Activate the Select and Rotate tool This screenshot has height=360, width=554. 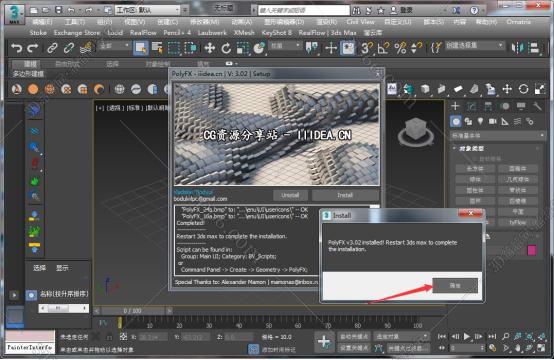pyautogui.click(x=226, y=48)
